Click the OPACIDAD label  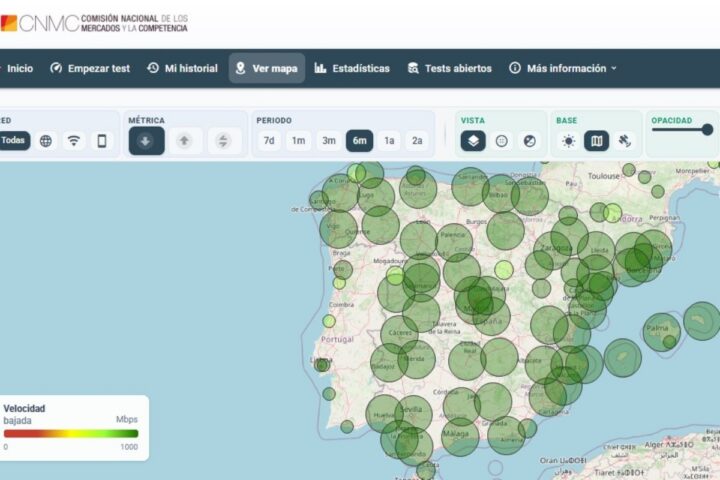(x=672, y=120)
